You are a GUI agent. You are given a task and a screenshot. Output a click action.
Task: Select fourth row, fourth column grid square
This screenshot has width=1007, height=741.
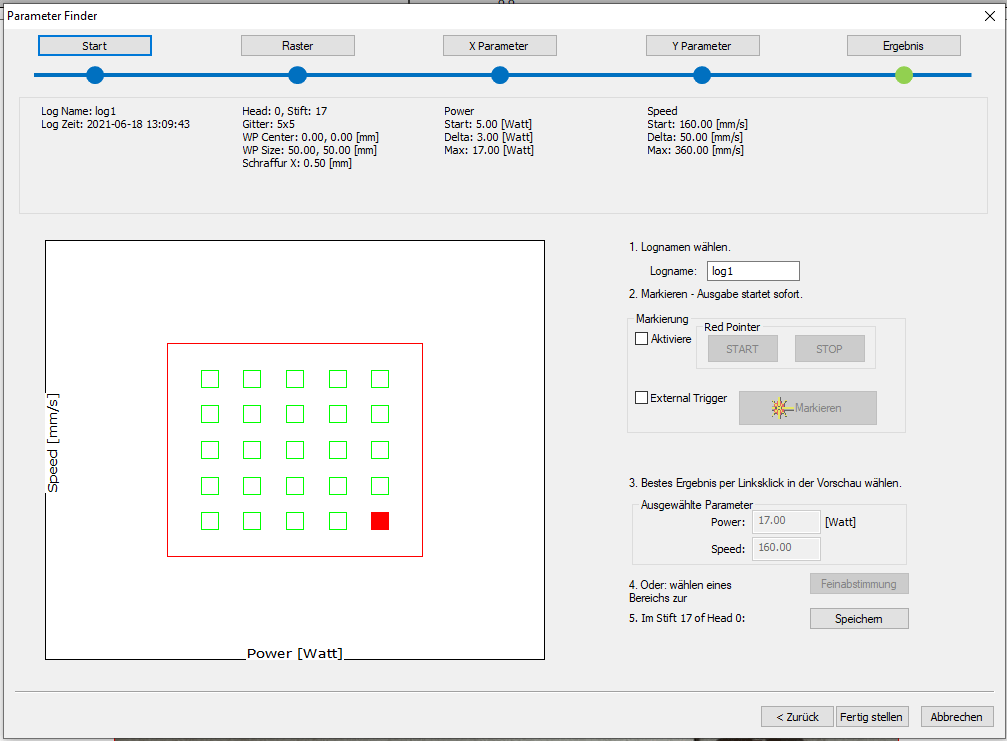[x=338, y=486]
